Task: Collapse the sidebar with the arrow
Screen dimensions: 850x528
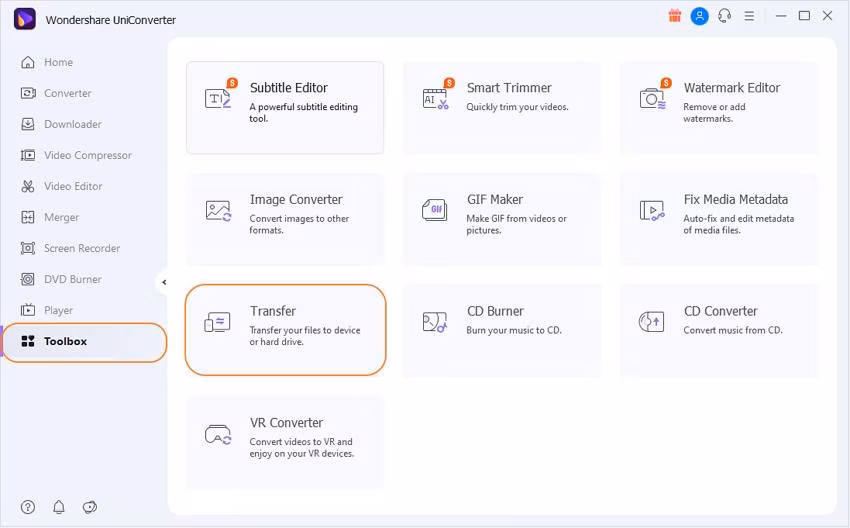Action: 164,282
